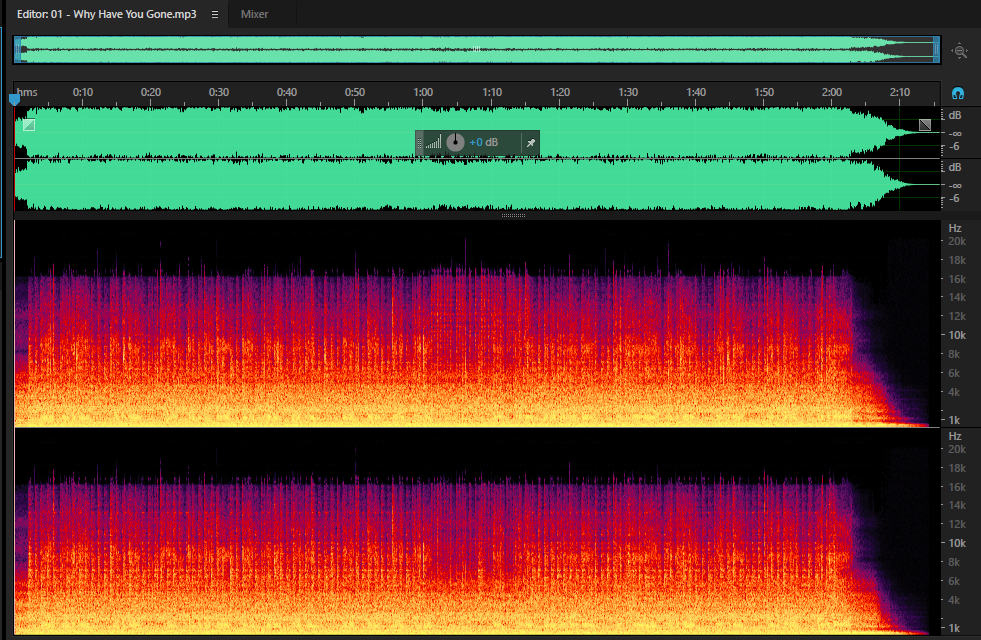The height and width of the screenshot is (640, 981).
Task: Grab the HUD gripper handle
Action: pos(419,143)
